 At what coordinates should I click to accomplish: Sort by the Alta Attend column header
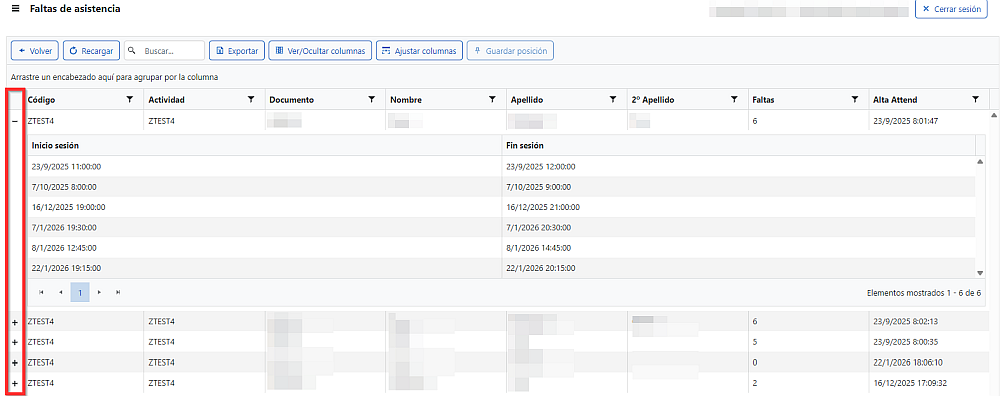(x=895, y=99)
